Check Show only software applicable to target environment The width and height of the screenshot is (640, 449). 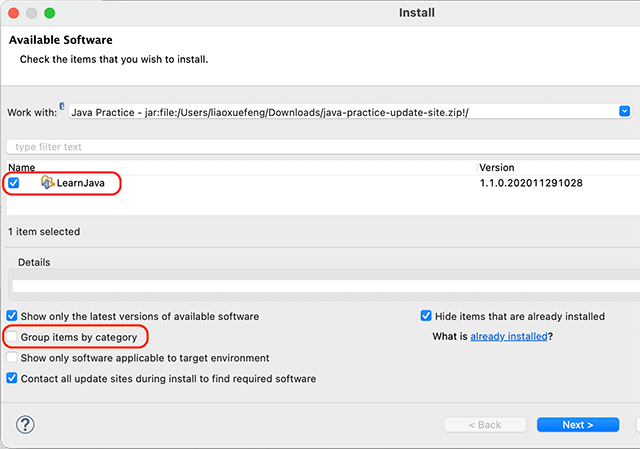13,358
